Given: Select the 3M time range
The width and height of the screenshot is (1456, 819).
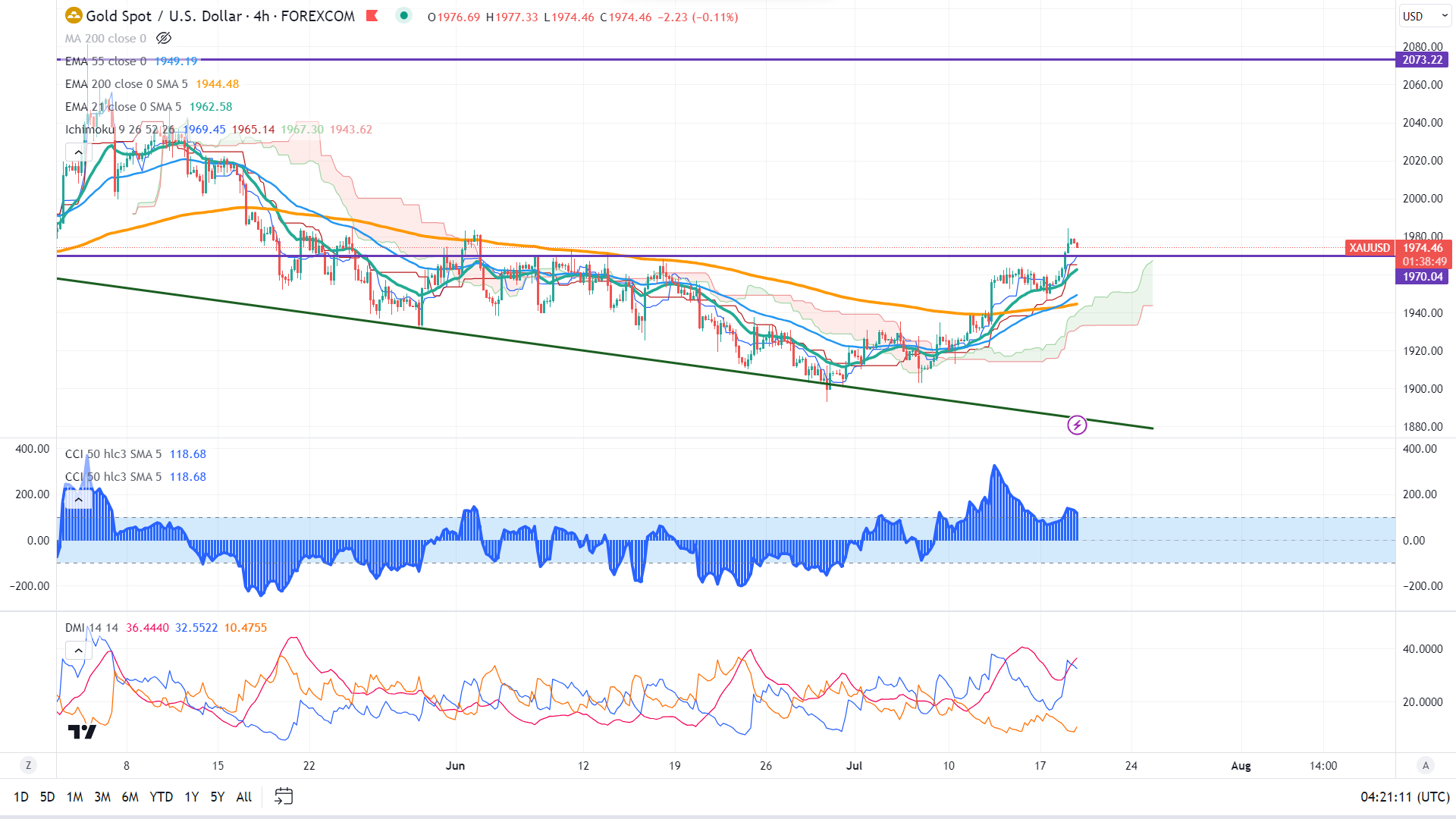Looking at the screenshot, I should 102,796.
